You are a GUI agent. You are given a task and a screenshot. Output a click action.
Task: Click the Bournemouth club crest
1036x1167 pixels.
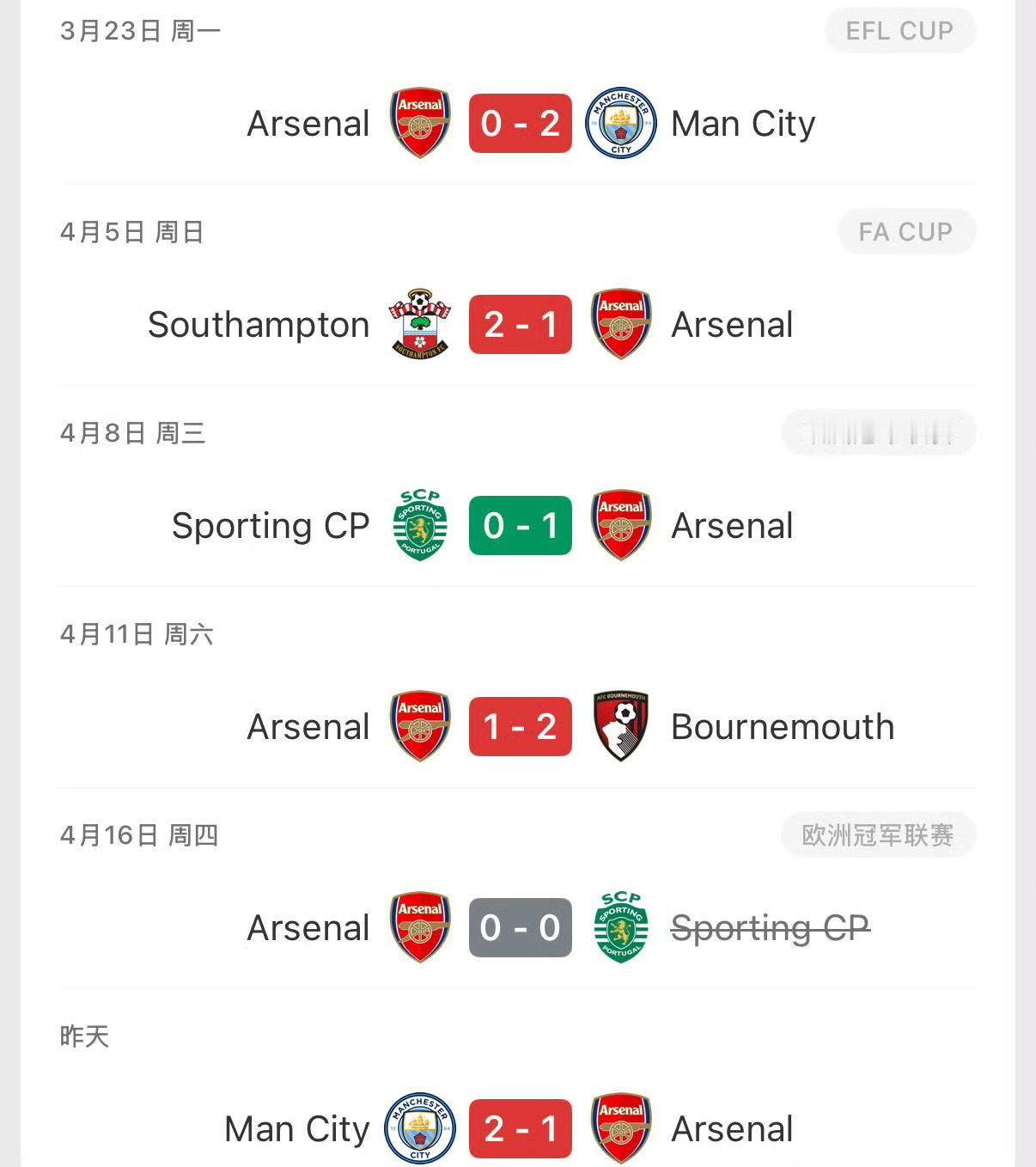click(x=620, y=726)
